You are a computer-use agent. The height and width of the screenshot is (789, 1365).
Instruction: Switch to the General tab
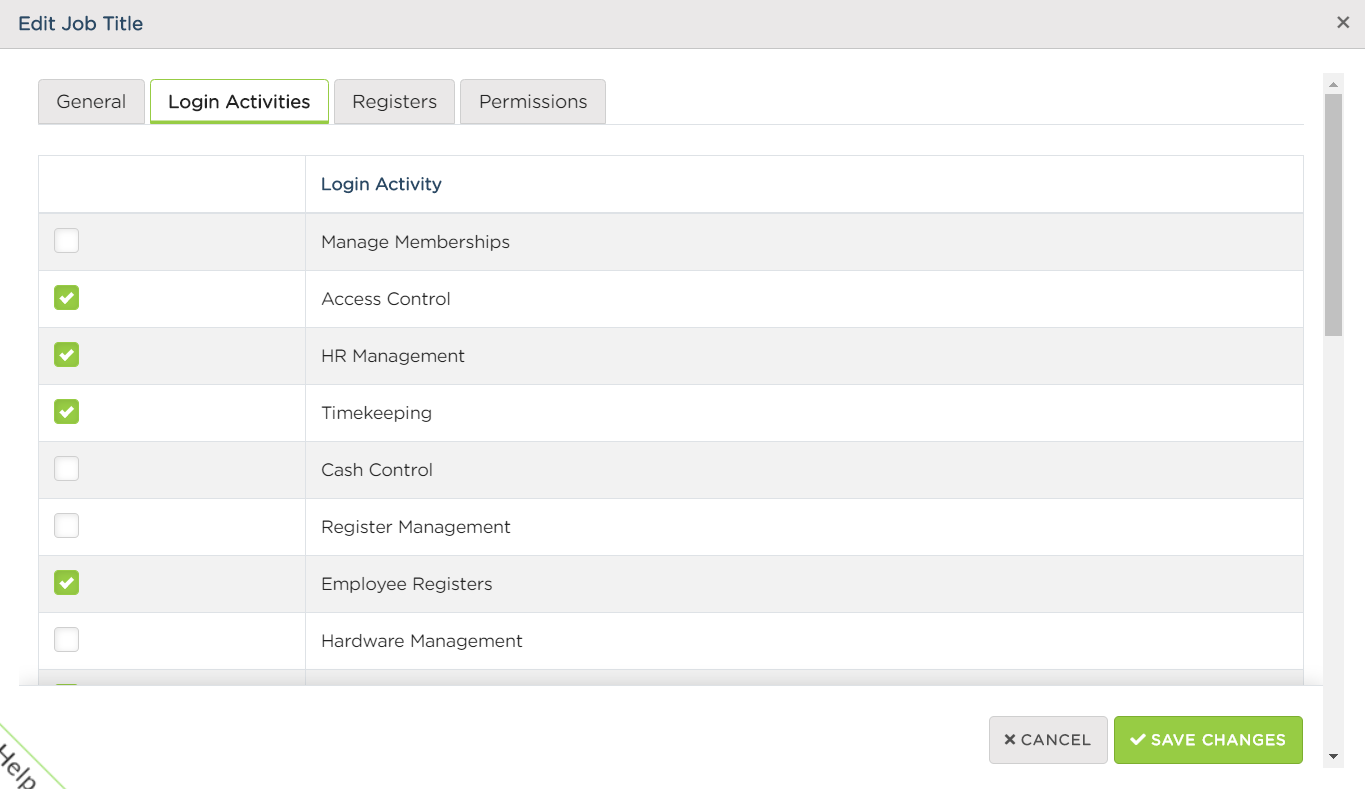[x=91, y=102]
